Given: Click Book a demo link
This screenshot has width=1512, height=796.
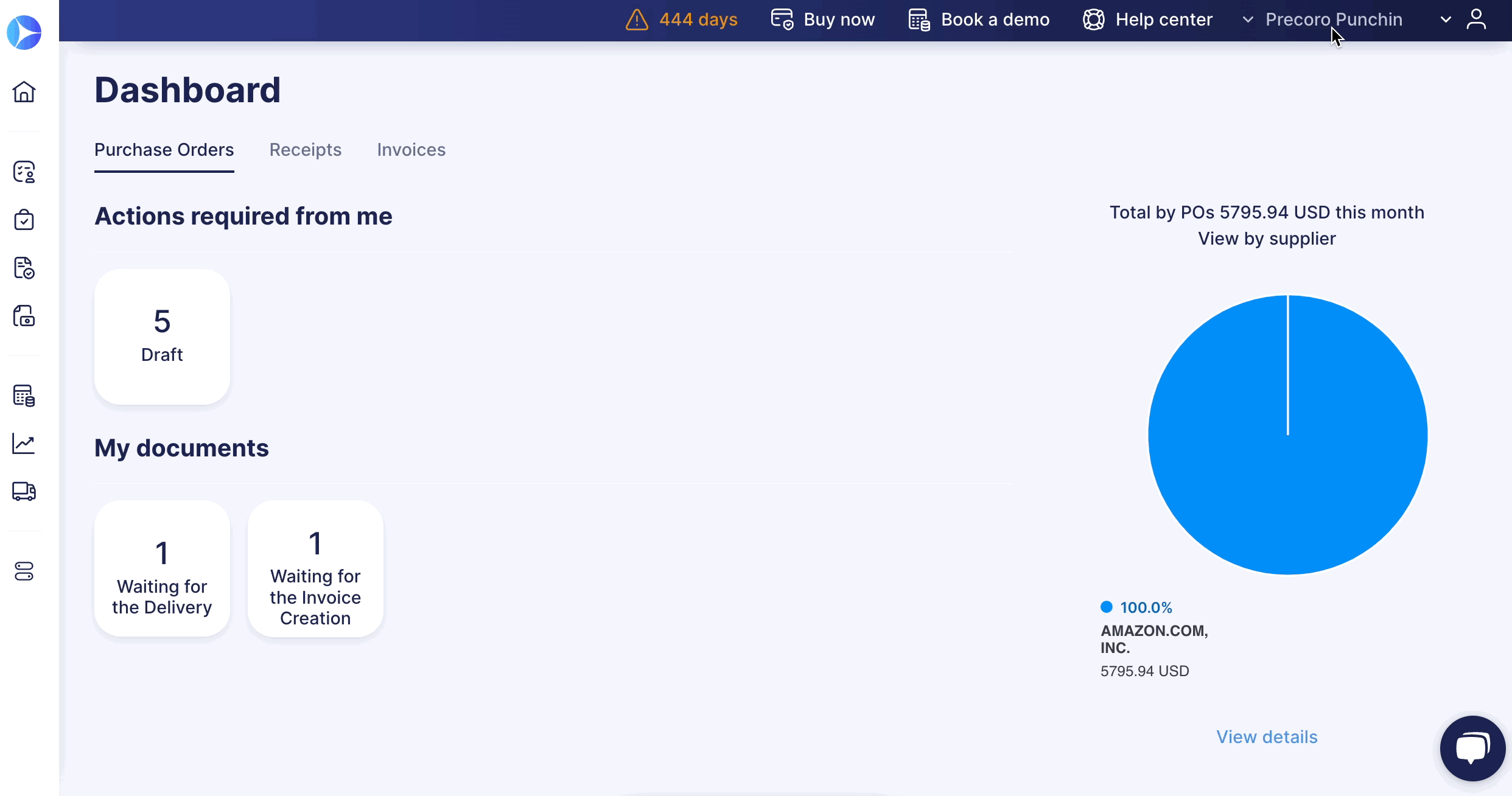Looking at the screenshot, I should pyautogui.click(x=995, y=19).
